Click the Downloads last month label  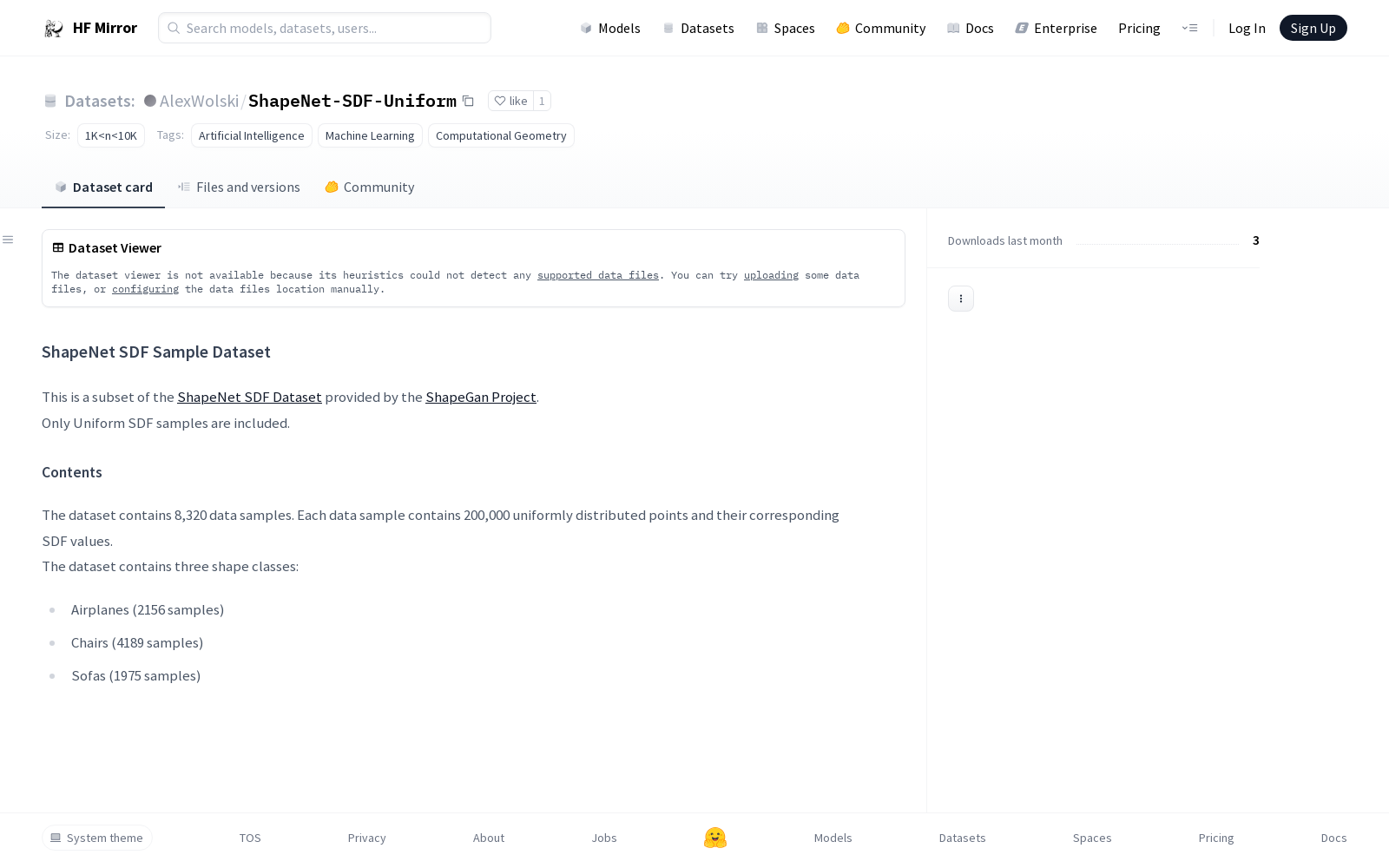pos(1005,241)
